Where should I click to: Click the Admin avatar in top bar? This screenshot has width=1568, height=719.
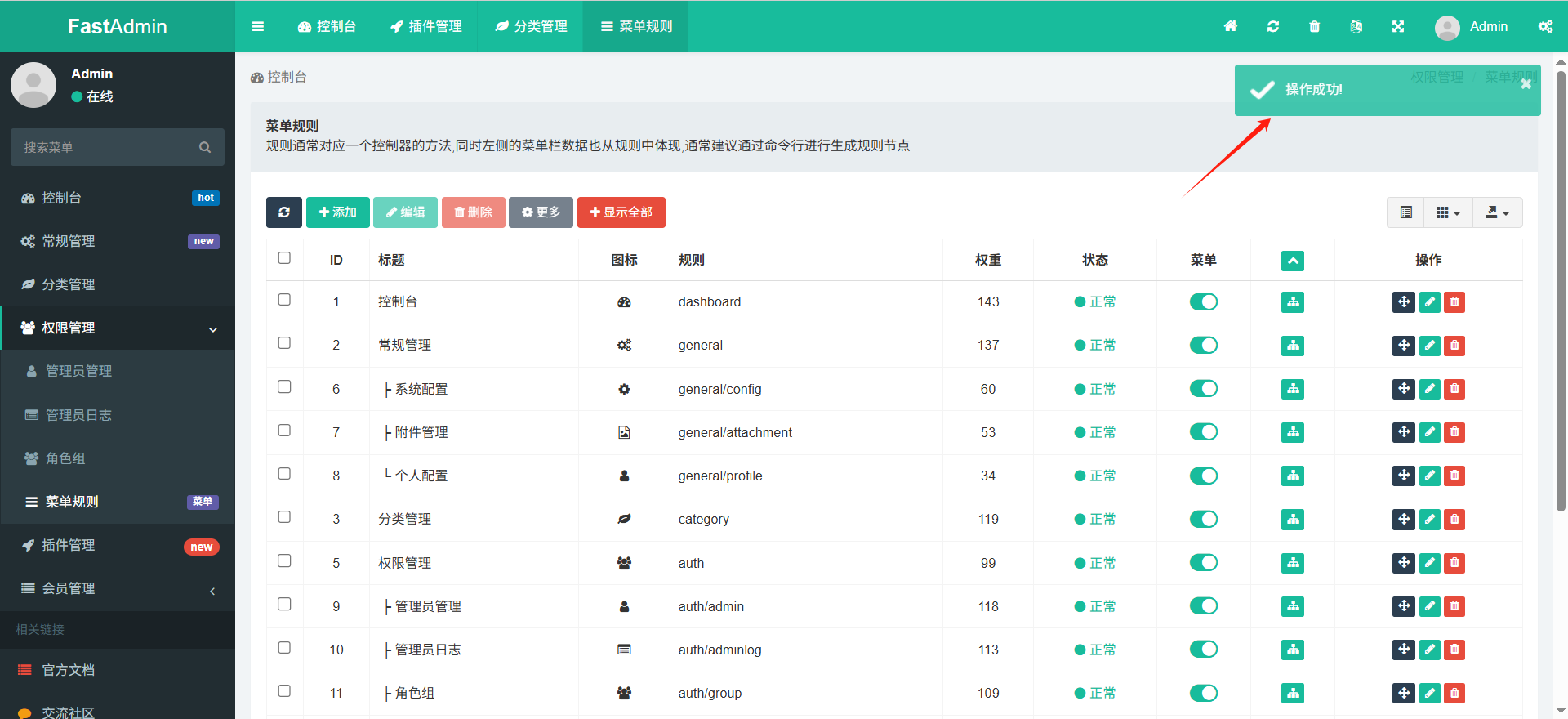point(1447,27)
